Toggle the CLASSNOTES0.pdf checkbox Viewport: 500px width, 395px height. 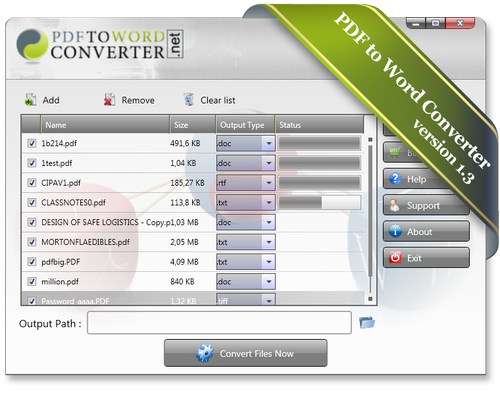32,202
